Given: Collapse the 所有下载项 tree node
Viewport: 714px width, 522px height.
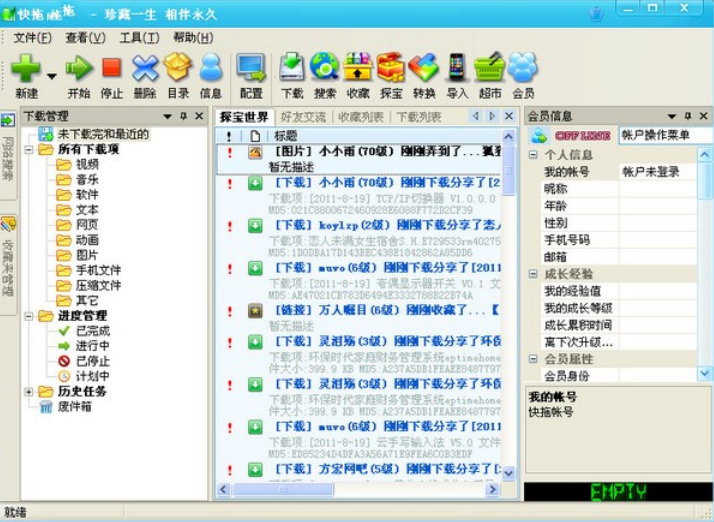Looking at the screenshot, I should pos(30,149).
